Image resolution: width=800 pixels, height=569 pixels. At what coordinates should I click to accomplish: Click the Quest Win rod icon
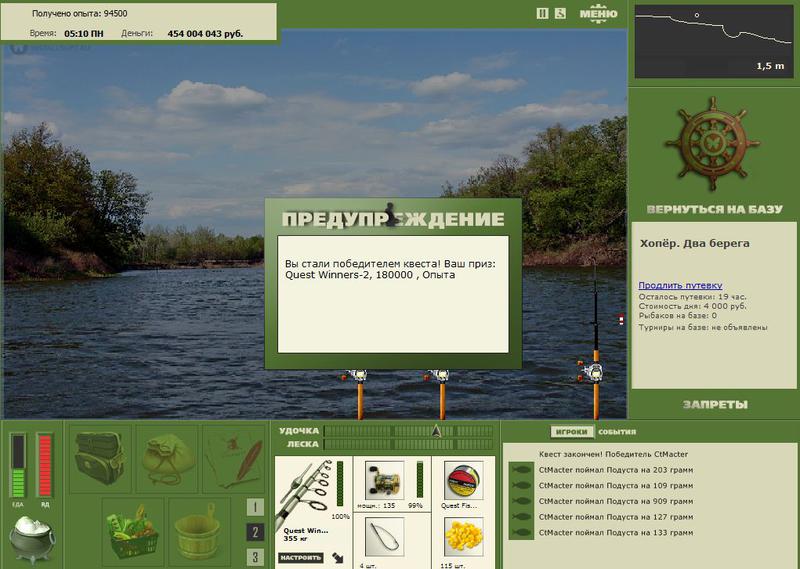(x=305, y=493)
